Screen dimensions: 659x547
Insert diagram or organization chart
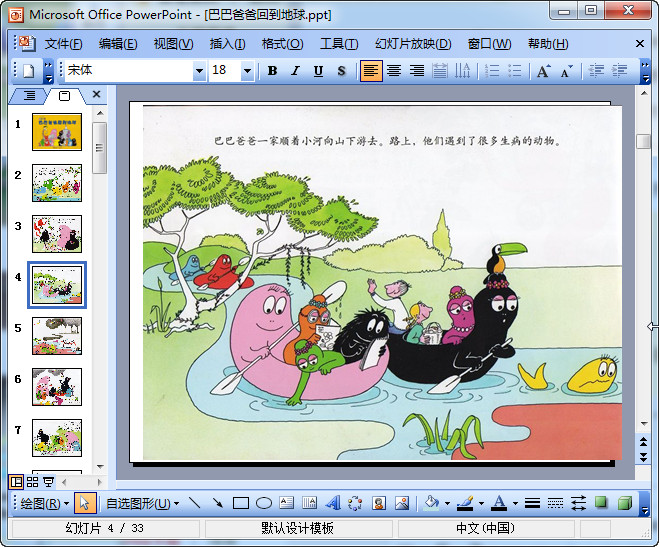pos(356,503)
